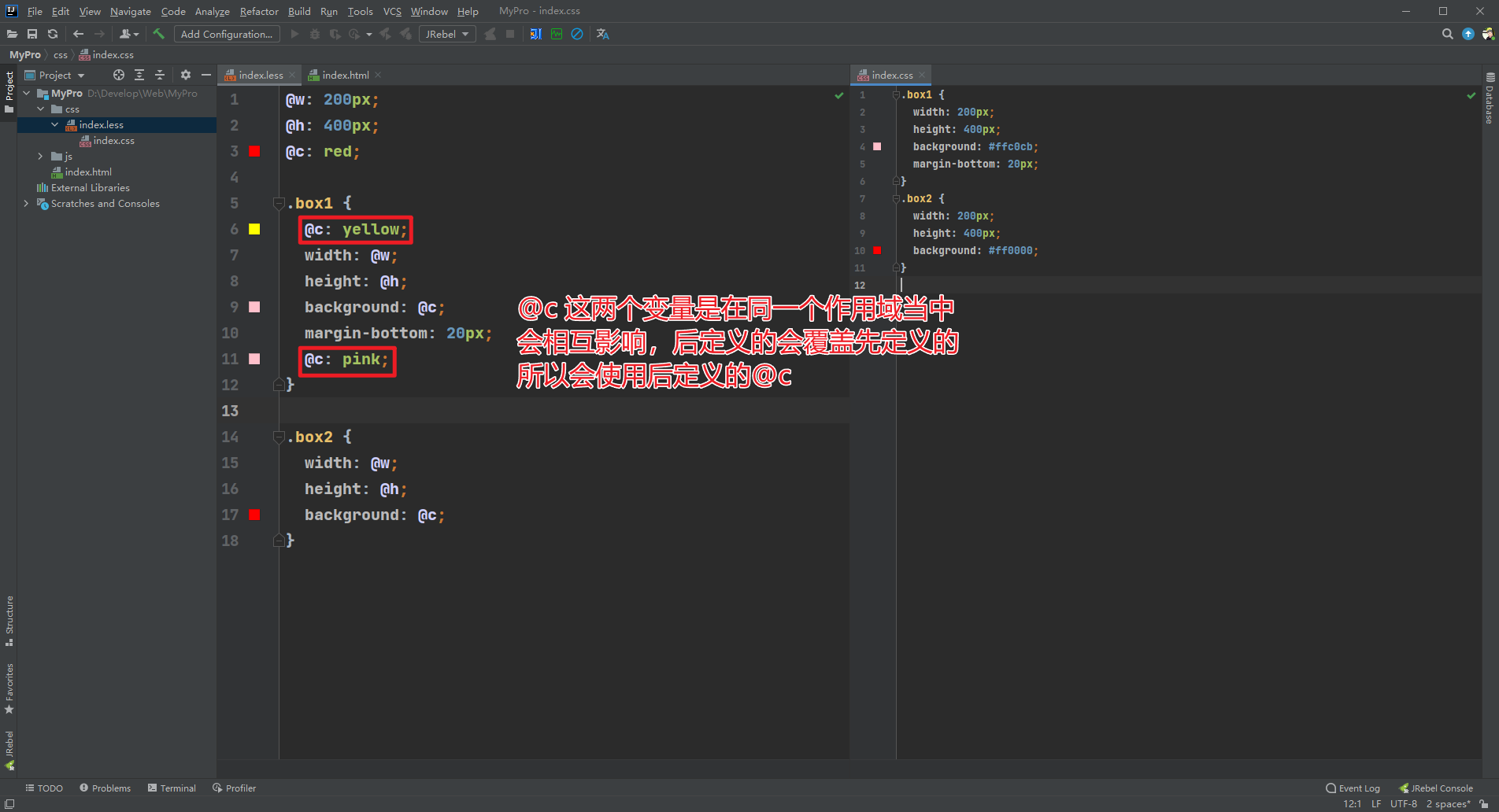Click the Search Everywhere magnifier icon
Viewport: 1499px width, 812px height.
[1447, 34]
